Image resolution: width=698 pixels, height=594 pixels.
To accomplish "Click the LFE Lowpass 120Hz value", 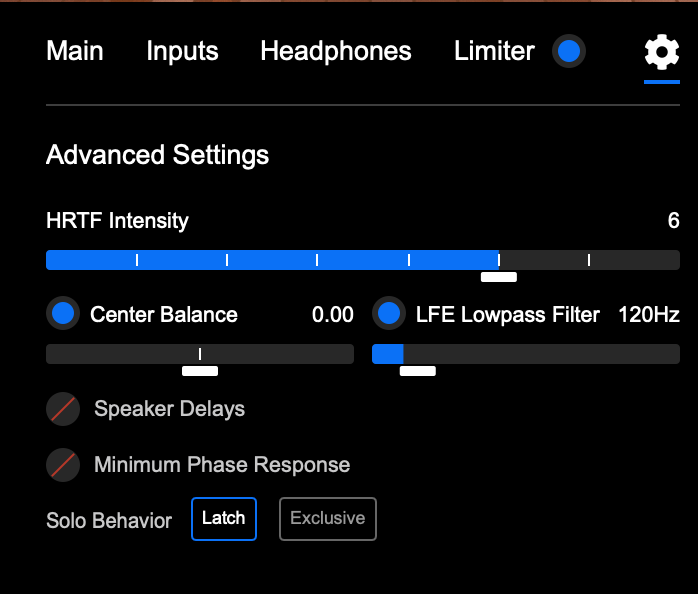I will tap(648, 315).
